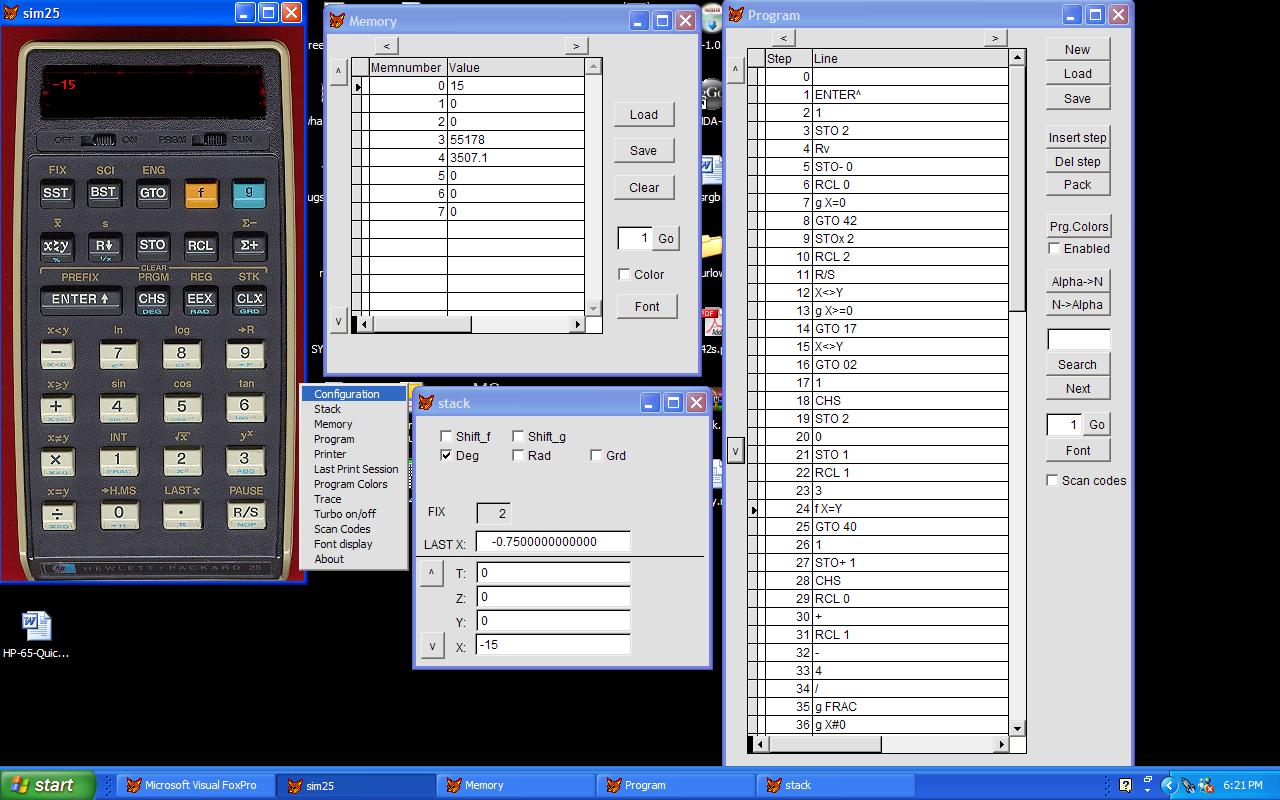Click Program list horizontal scrollbar thumb
The width and height of the screenshot is (1280, 800).
824,744
